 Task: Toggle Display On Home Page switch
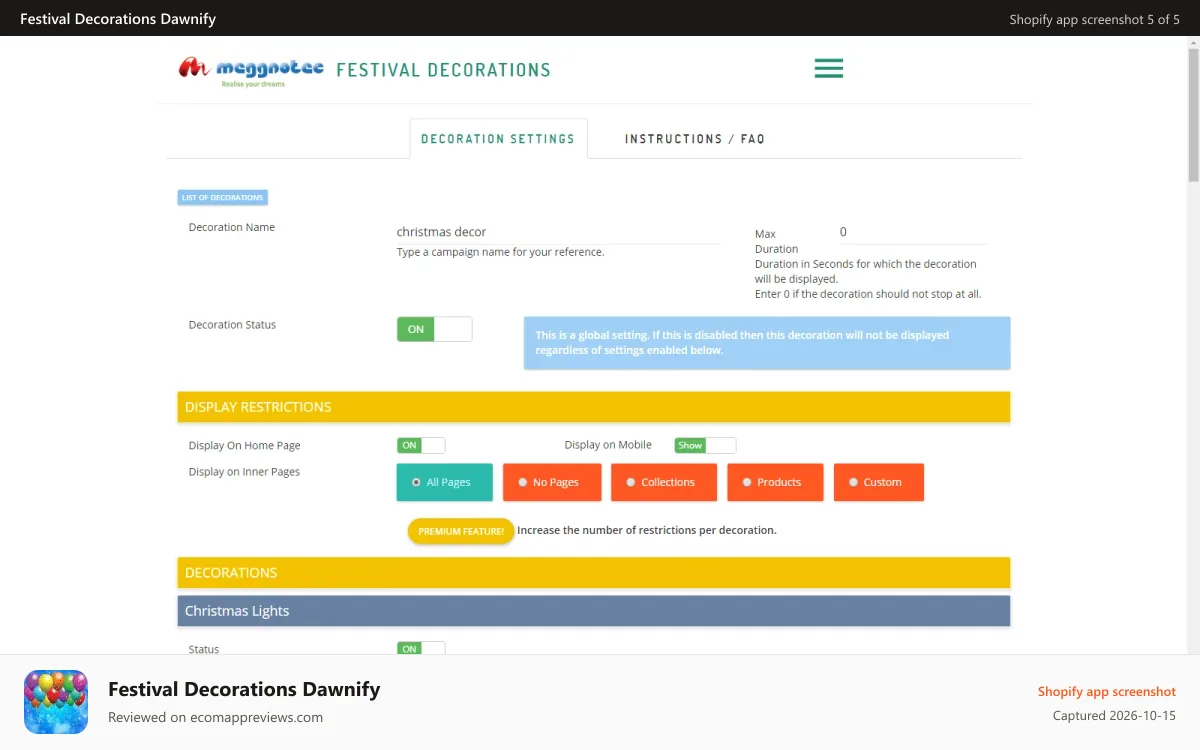pos(421,445)
